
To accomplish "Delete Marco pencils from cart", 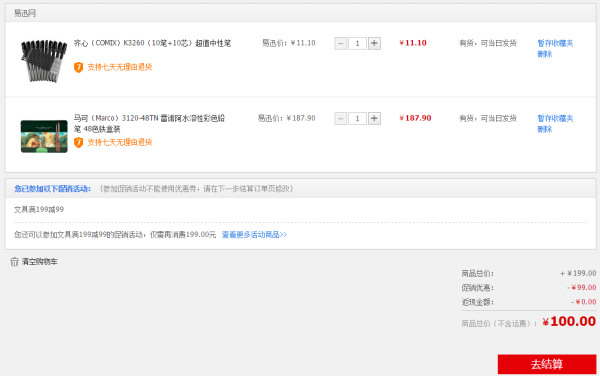I will click(x=545, y=129).
